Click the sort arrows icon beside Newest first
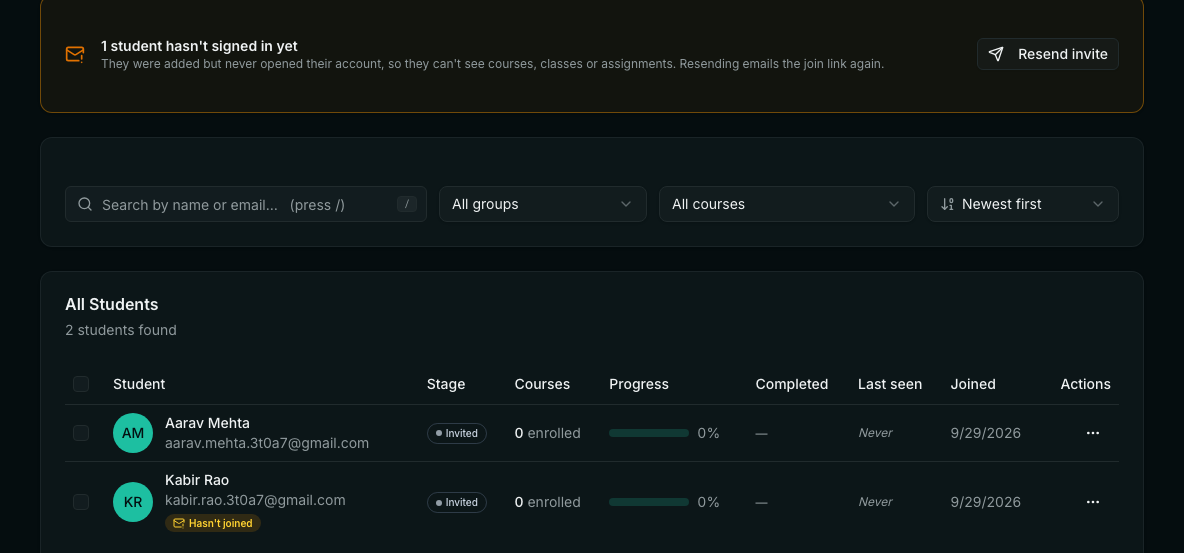 (x=948, y=204)
